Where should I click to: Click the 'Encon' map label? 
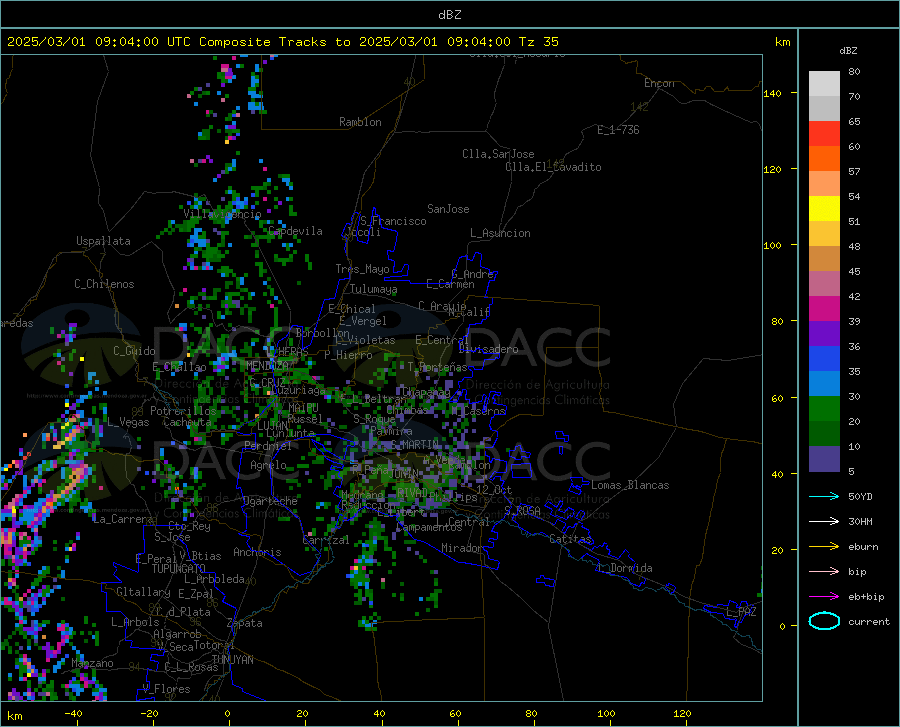(659, 83)
